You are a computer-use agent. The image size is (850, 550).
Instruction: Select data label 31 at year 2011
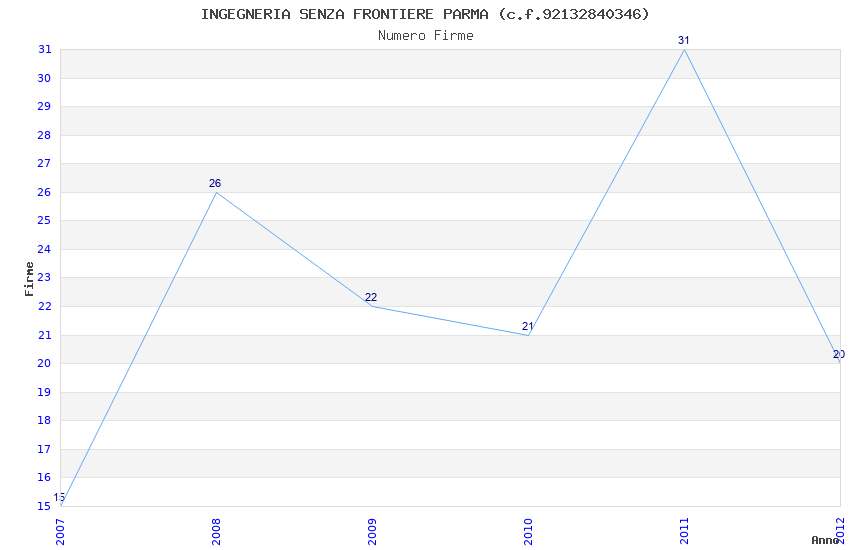point(684,40)
